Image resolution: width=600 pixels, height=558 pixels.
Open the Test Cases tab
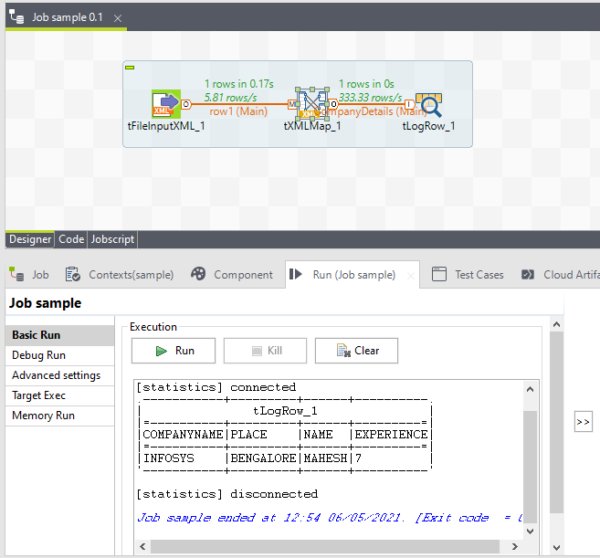coord(468,274)
